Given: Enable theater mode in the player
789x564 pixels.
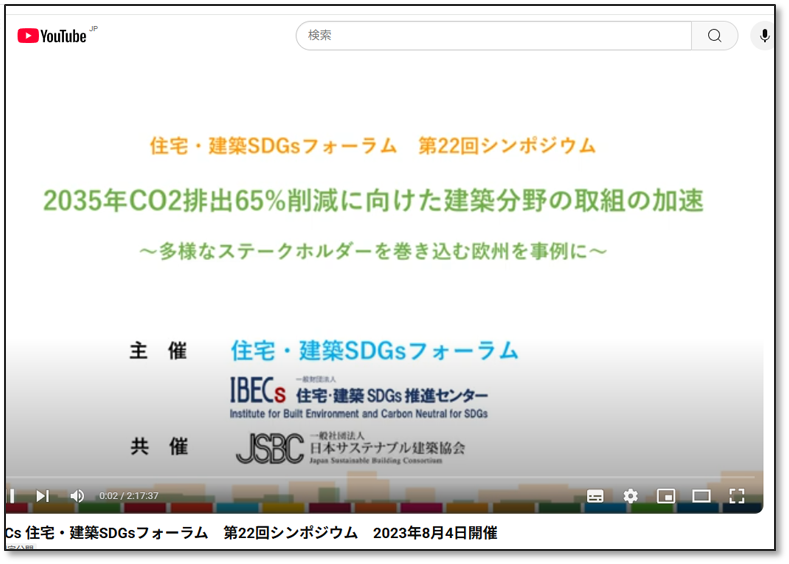Looking at the screenshot, I should point(701,496).
